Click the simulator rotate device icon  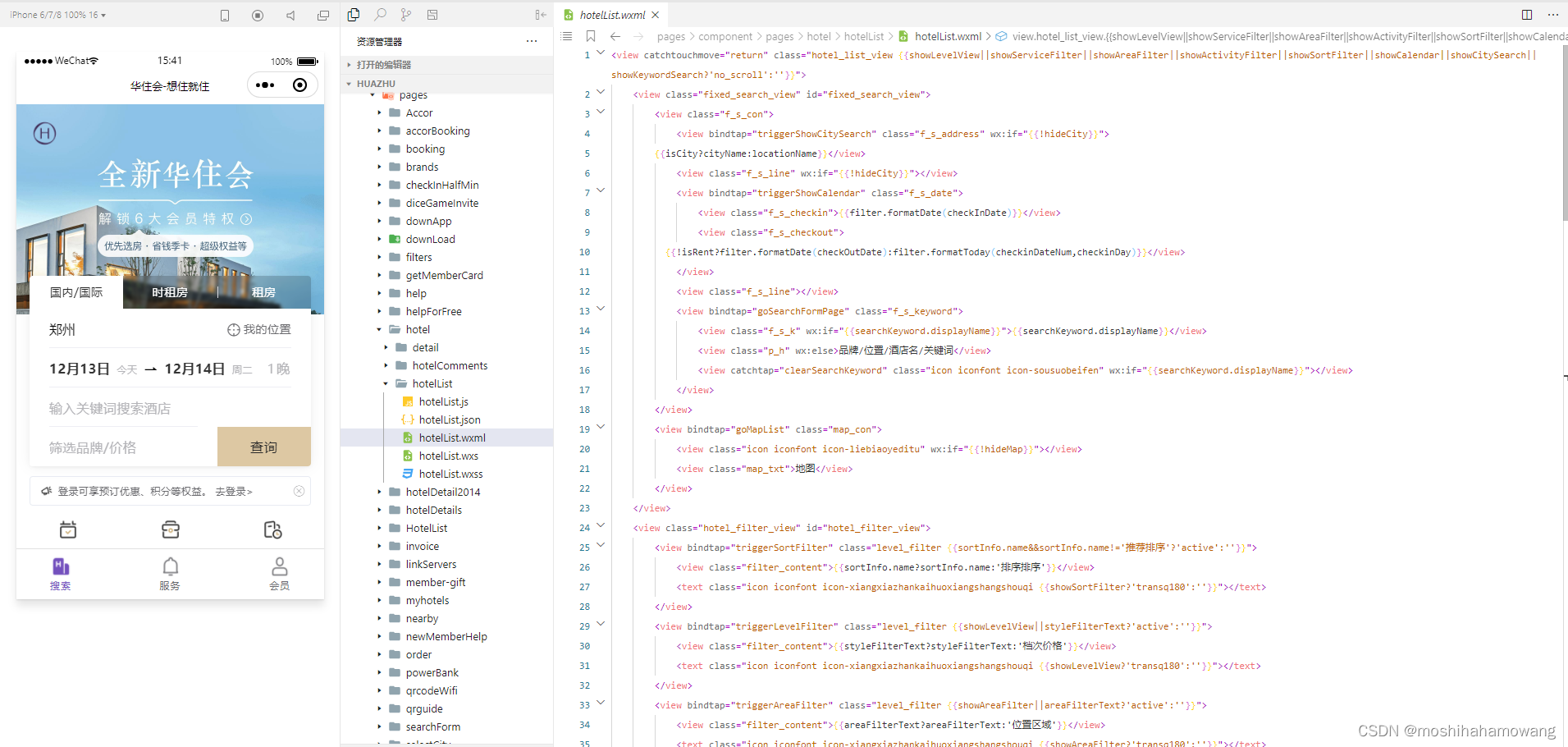click(x=225, y=15)
